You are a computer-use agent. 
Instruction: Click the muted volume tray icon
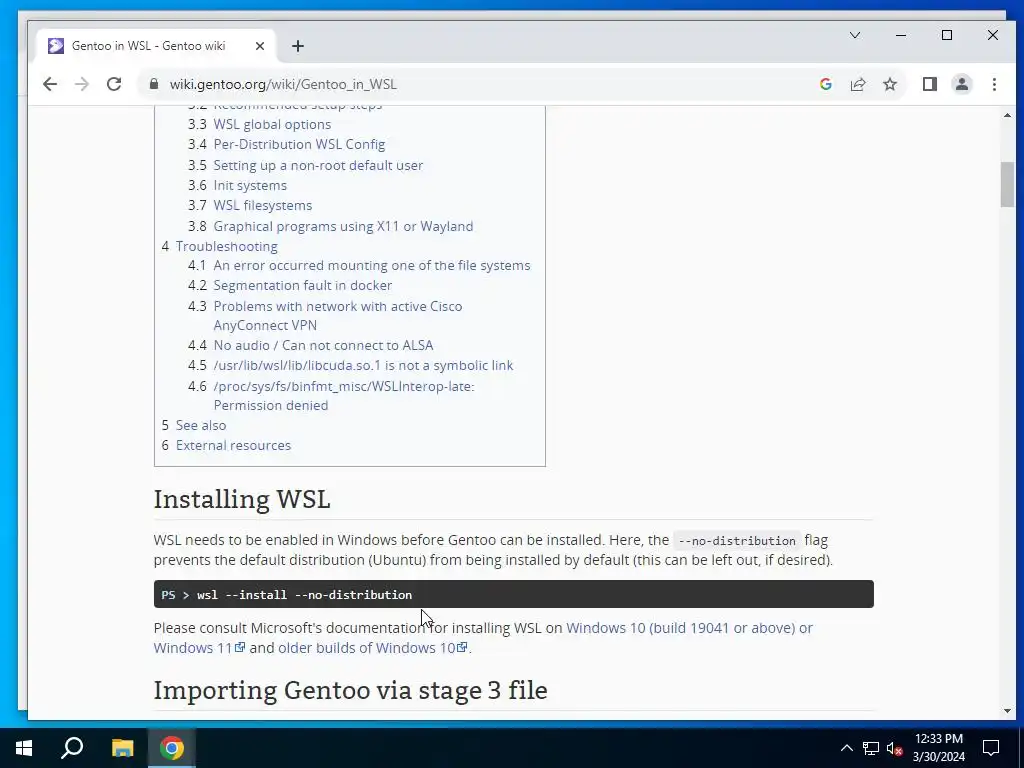895,748
